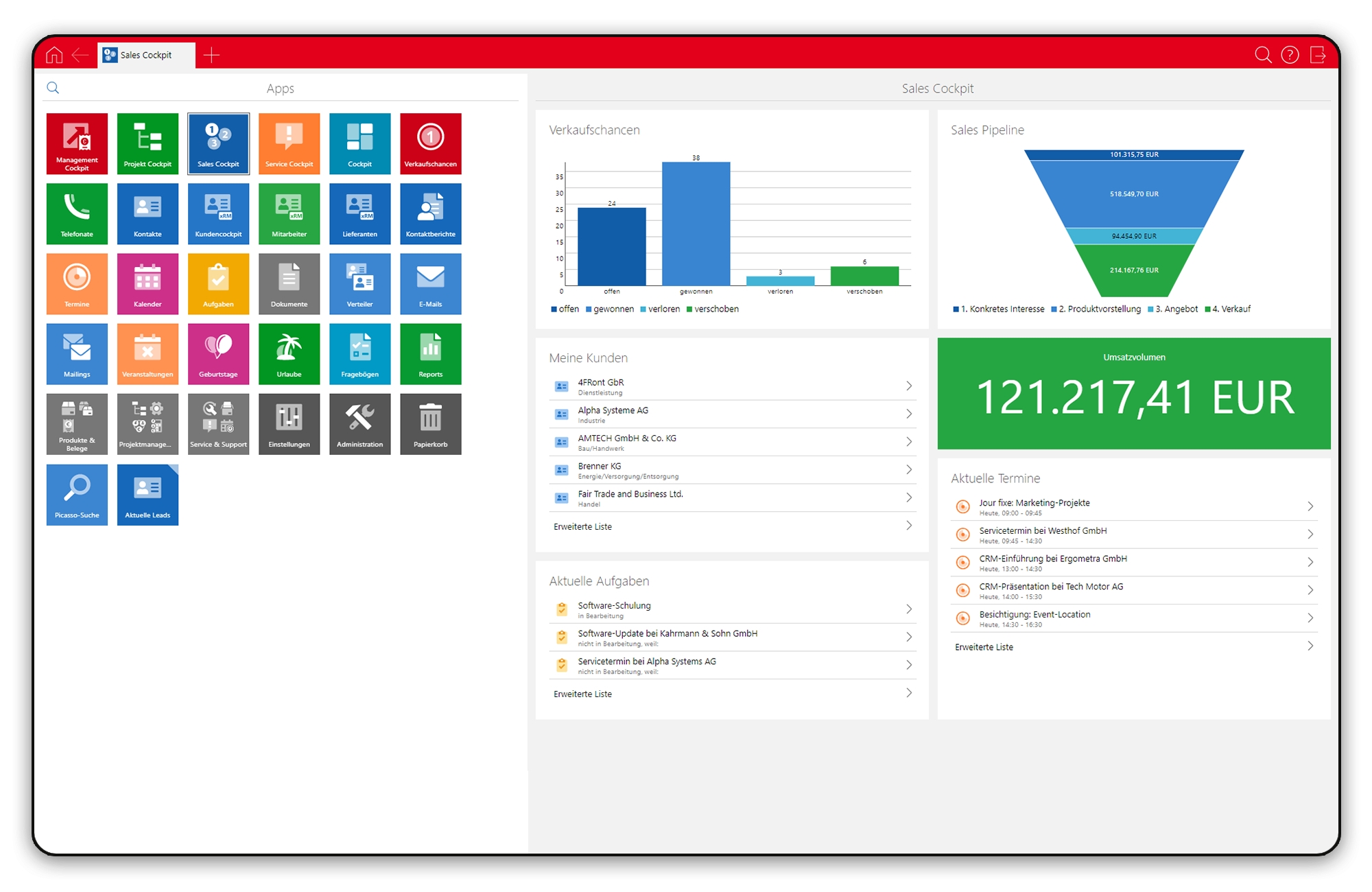Click the logout icon in top bar

coord(1318,55)
